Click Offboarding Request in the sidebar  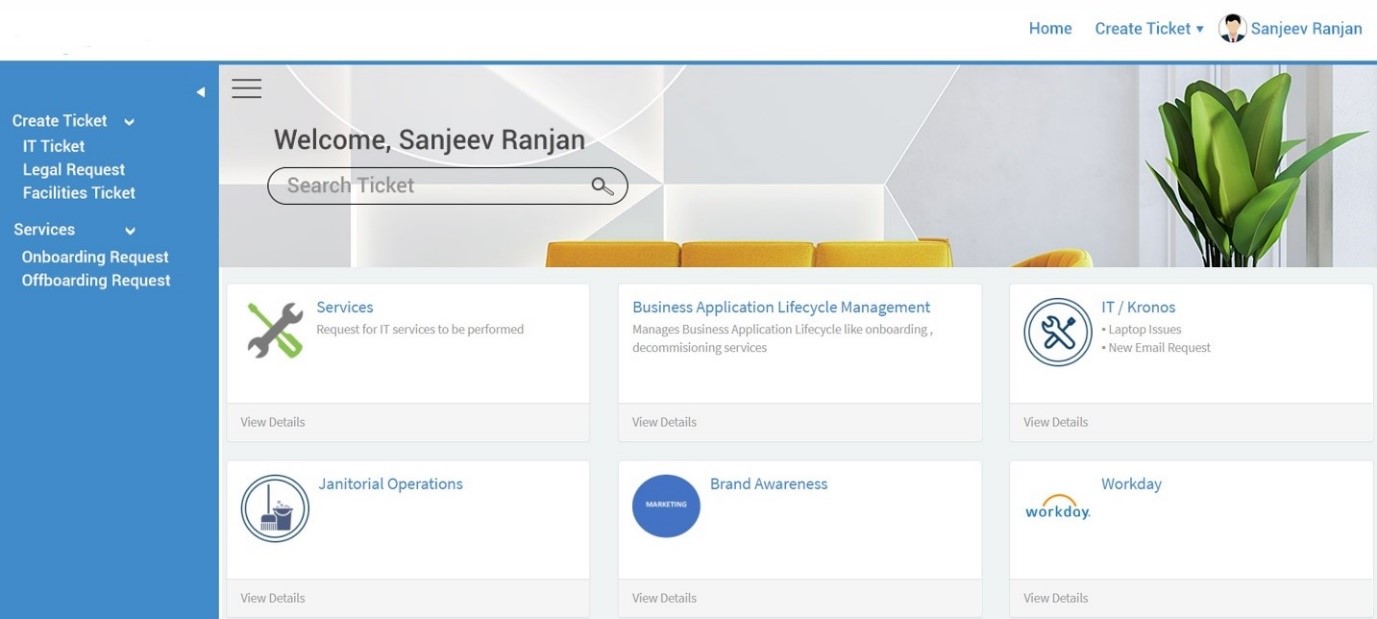coord(97,280)
